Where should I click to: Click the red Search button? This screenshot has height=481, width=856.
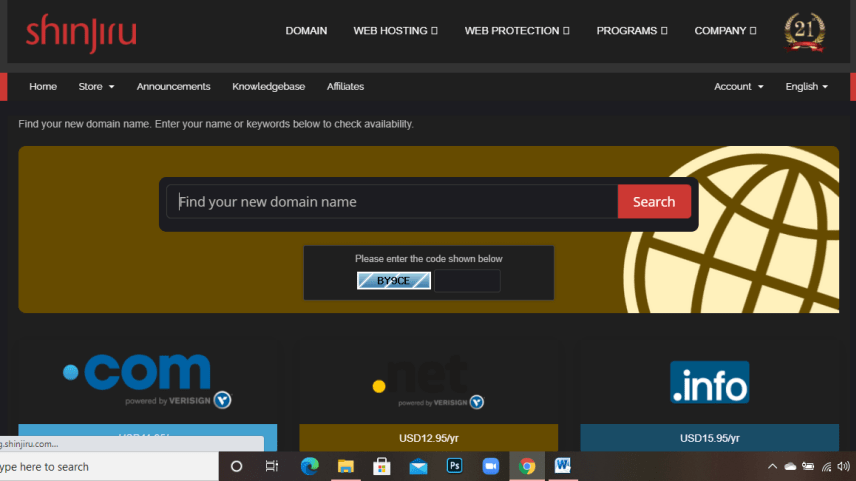click(x=654, y=201)
